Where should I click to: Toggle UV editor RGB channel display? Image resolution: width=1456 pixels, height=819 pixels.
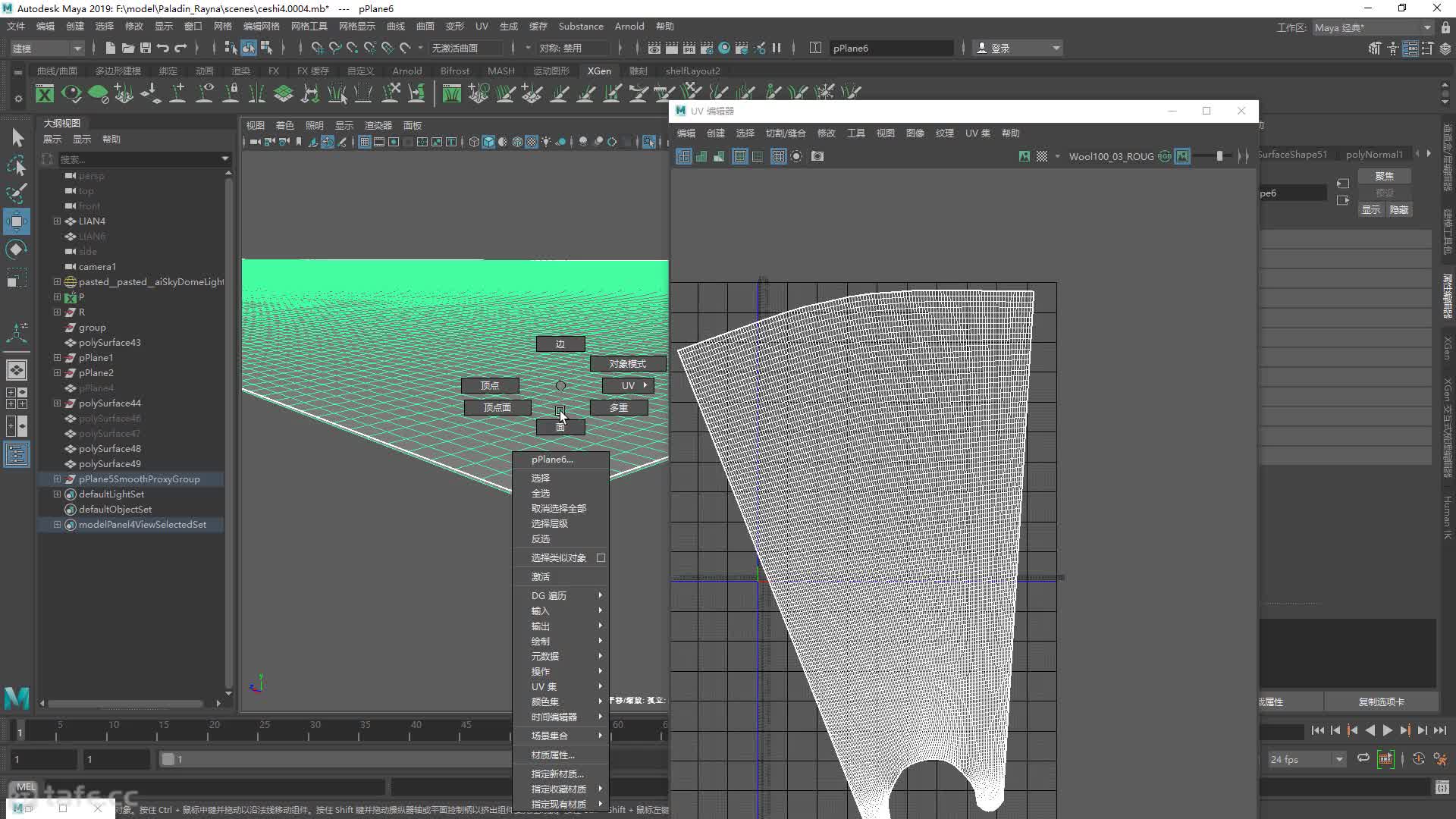pyautogui.click(x=1165, y=156)
